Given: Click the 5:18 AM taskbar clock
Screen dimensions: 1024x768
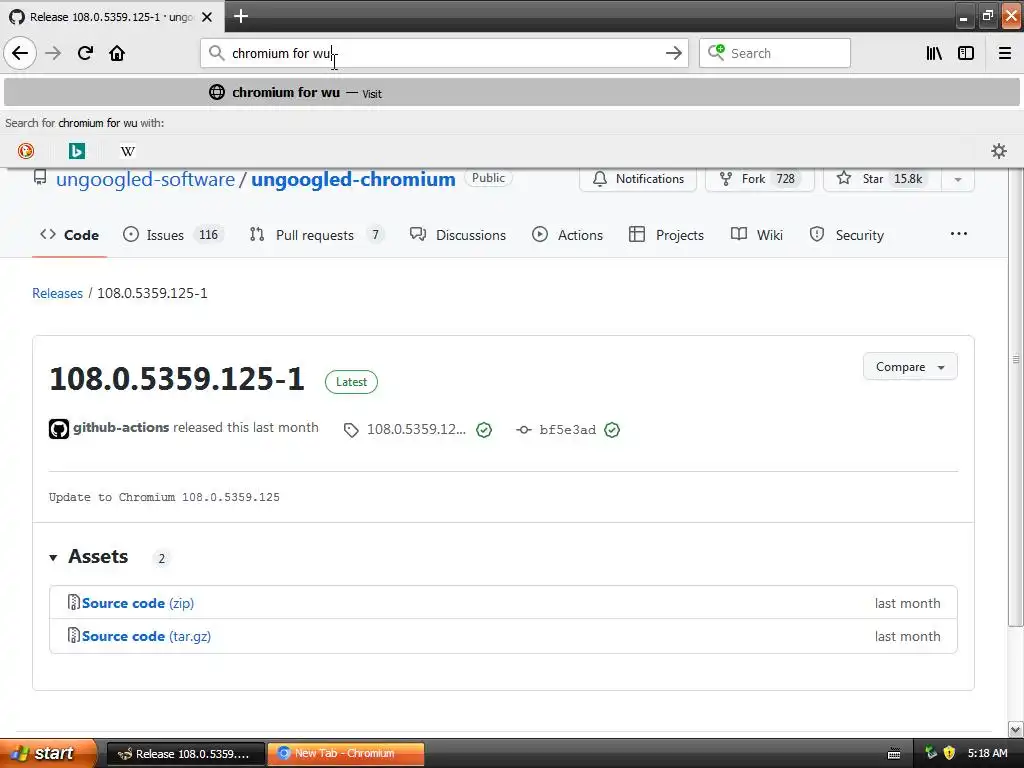Looking at the screenshot, I should (987, 753).
